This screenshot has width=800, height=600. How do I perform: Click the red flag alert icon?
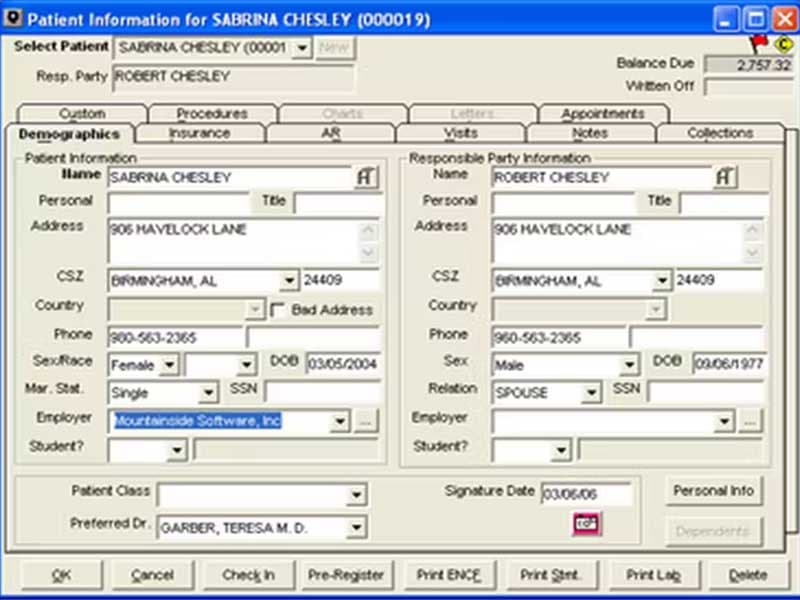coord(757,43)
